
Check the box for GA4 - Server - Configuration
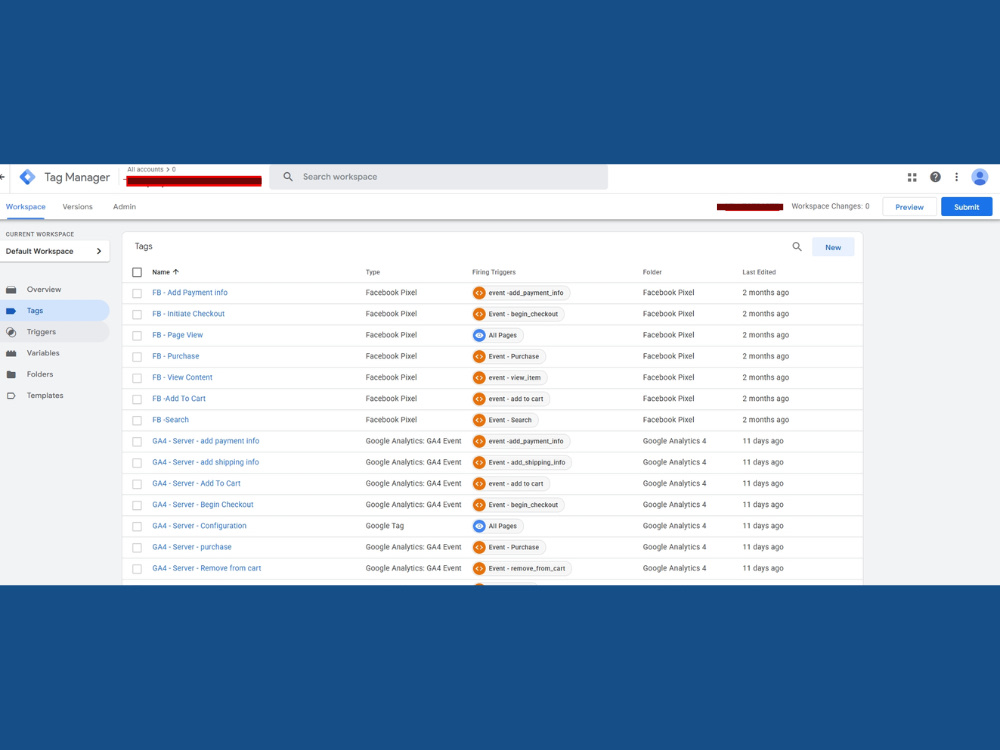[137, 527]
